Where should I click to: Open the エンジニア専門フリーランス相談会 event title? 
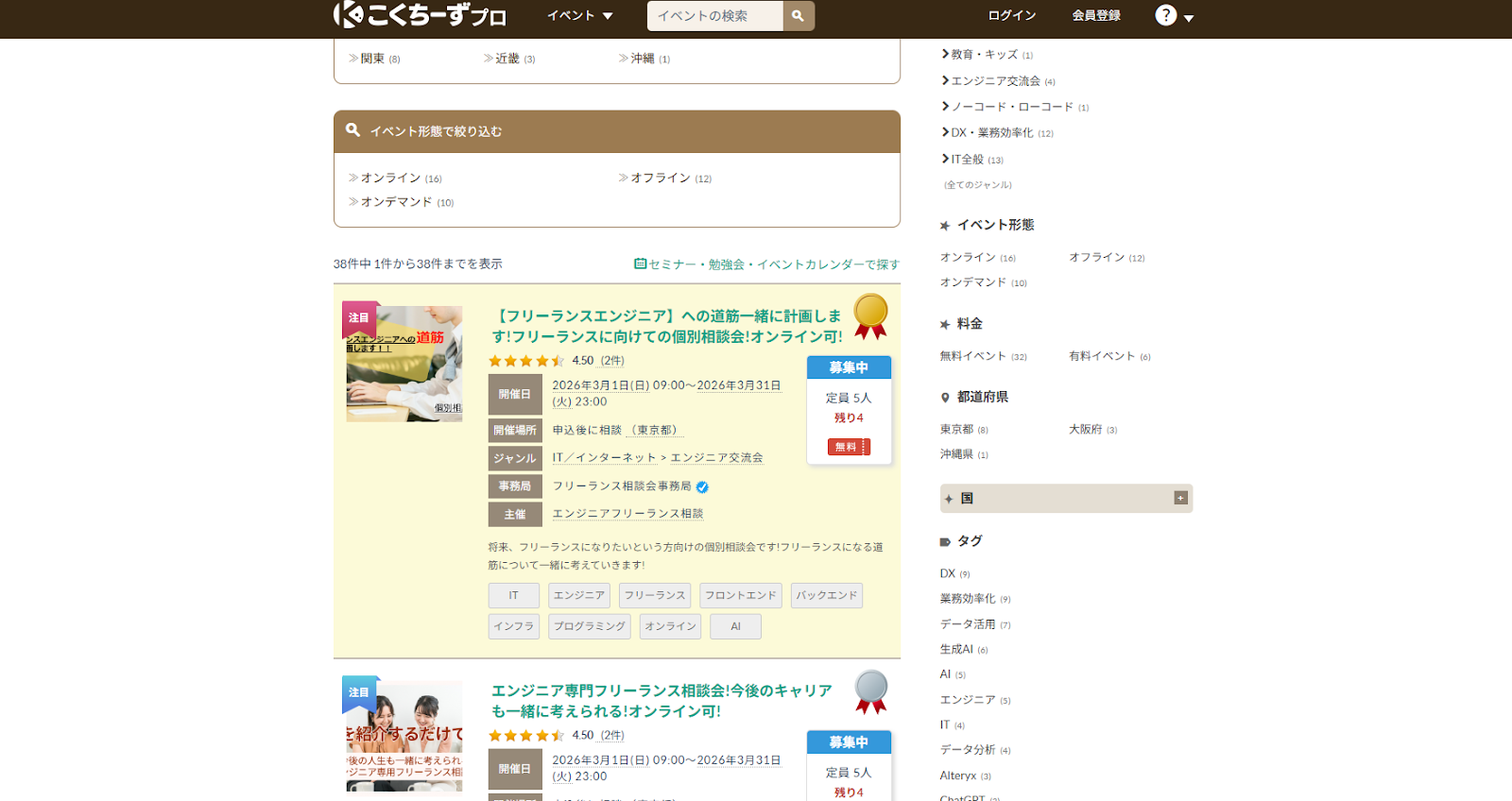click(661, 701)
